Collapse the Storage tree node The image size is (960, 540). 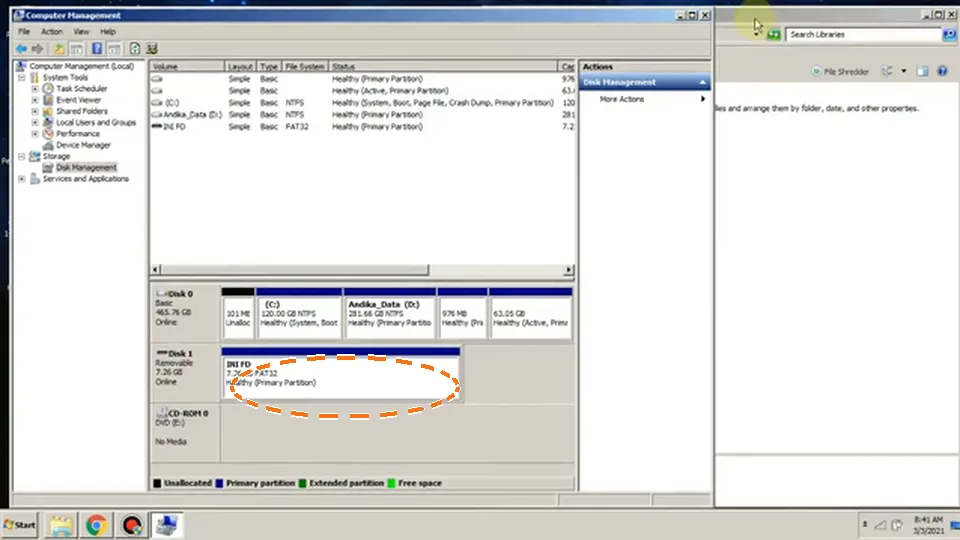point(22,156)
